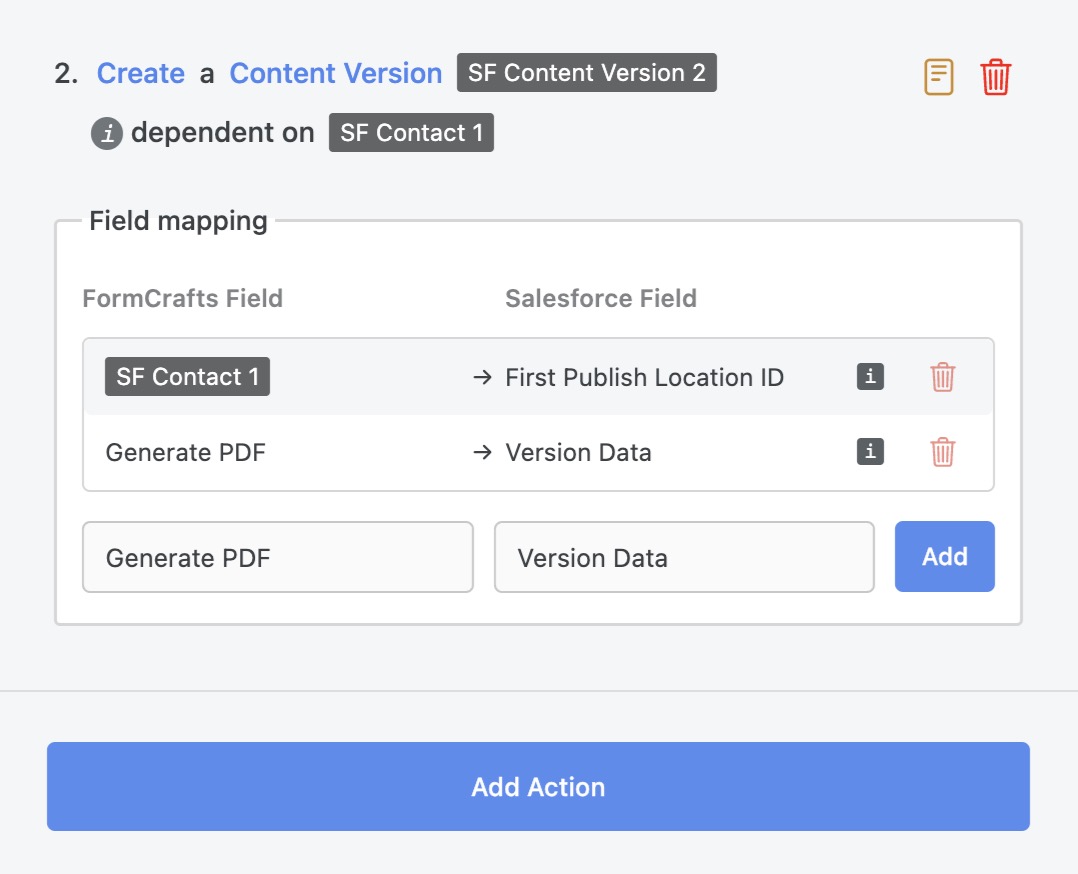Click the Add Action button

[538, 786]
